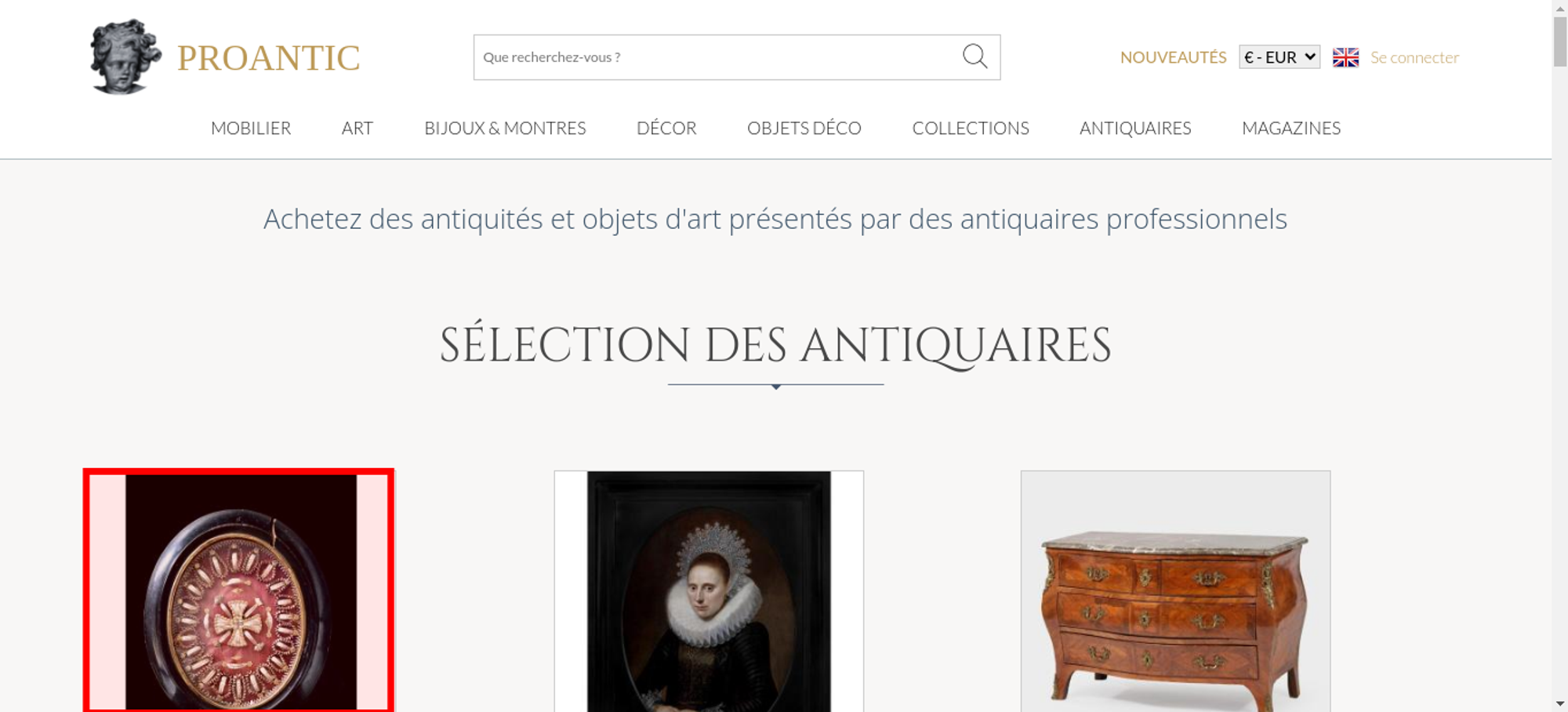Open the OBJETS DÉCO menu

coord(804,128)
